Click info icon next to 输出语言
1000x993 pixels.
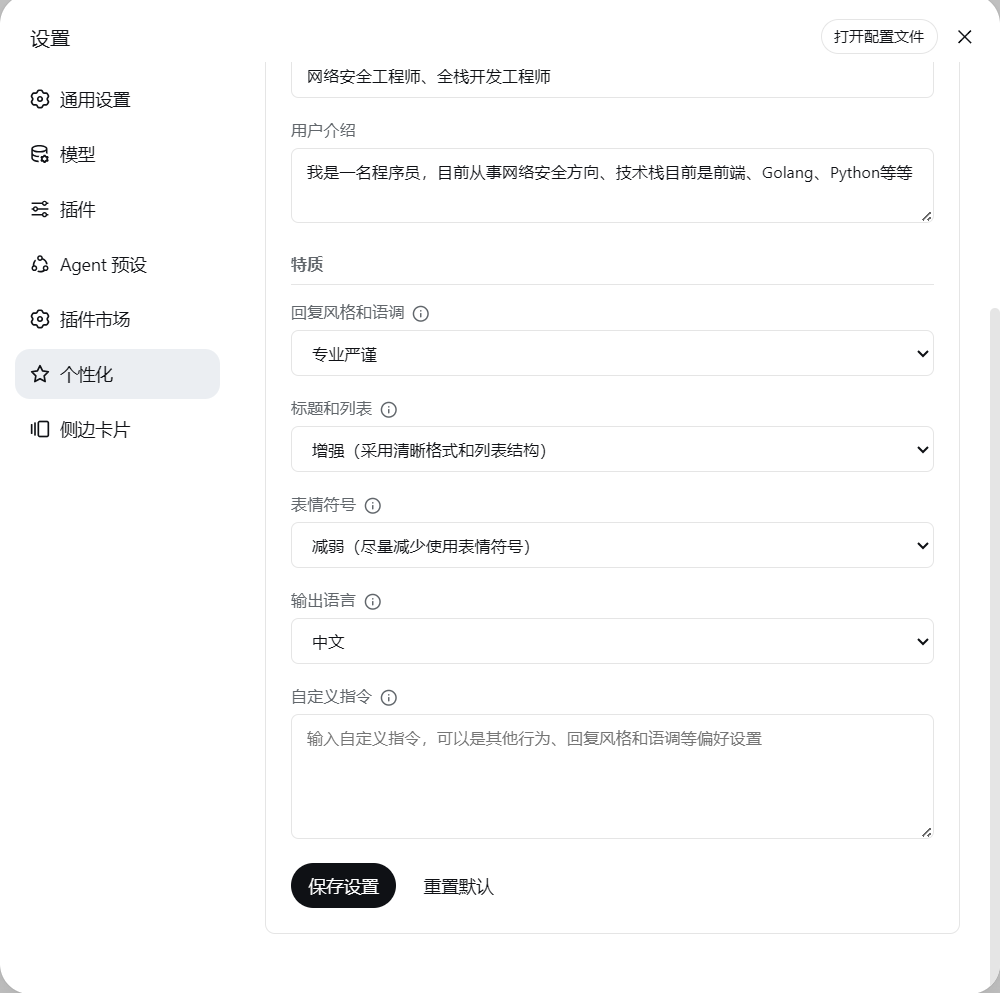(372, 601)
